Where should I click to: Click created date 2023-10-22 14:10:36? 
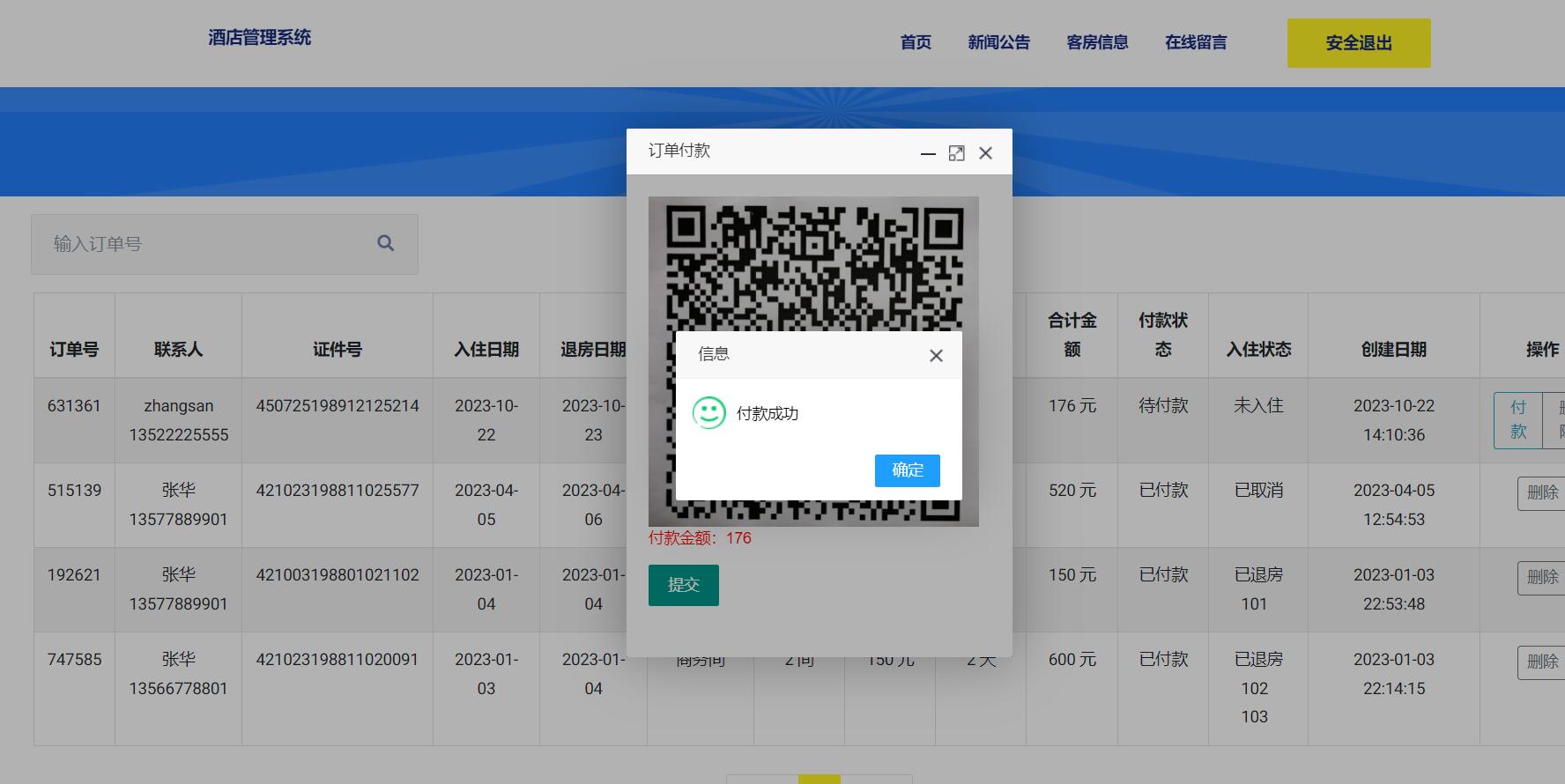coord(1394,420)
